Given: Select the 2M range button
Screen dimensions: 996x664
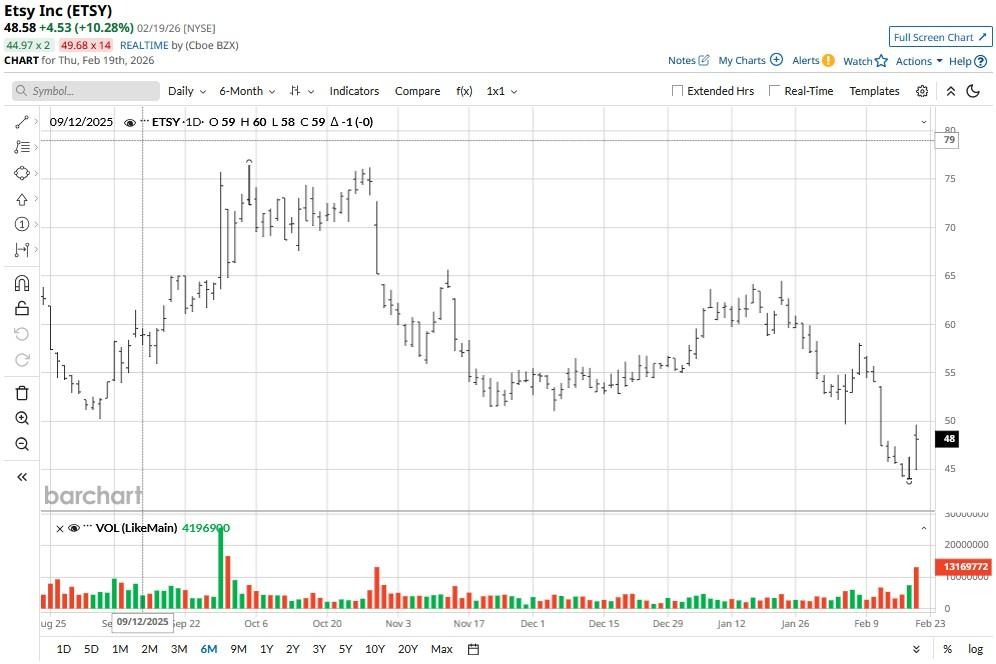Looking at the screenshot, I should tap(149, 649).
